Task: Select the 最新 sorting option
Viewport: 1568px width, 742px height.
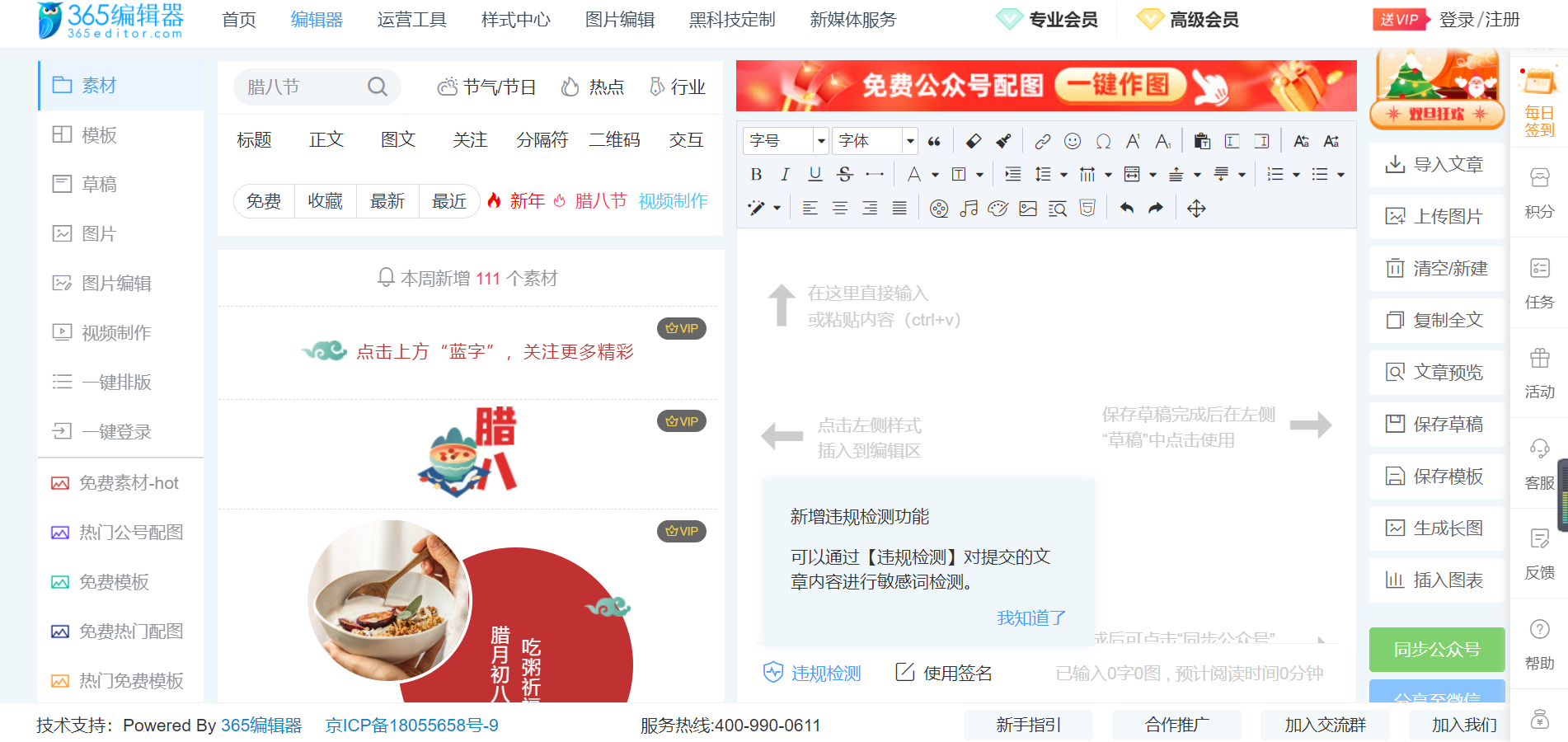Action: (387, 200)
